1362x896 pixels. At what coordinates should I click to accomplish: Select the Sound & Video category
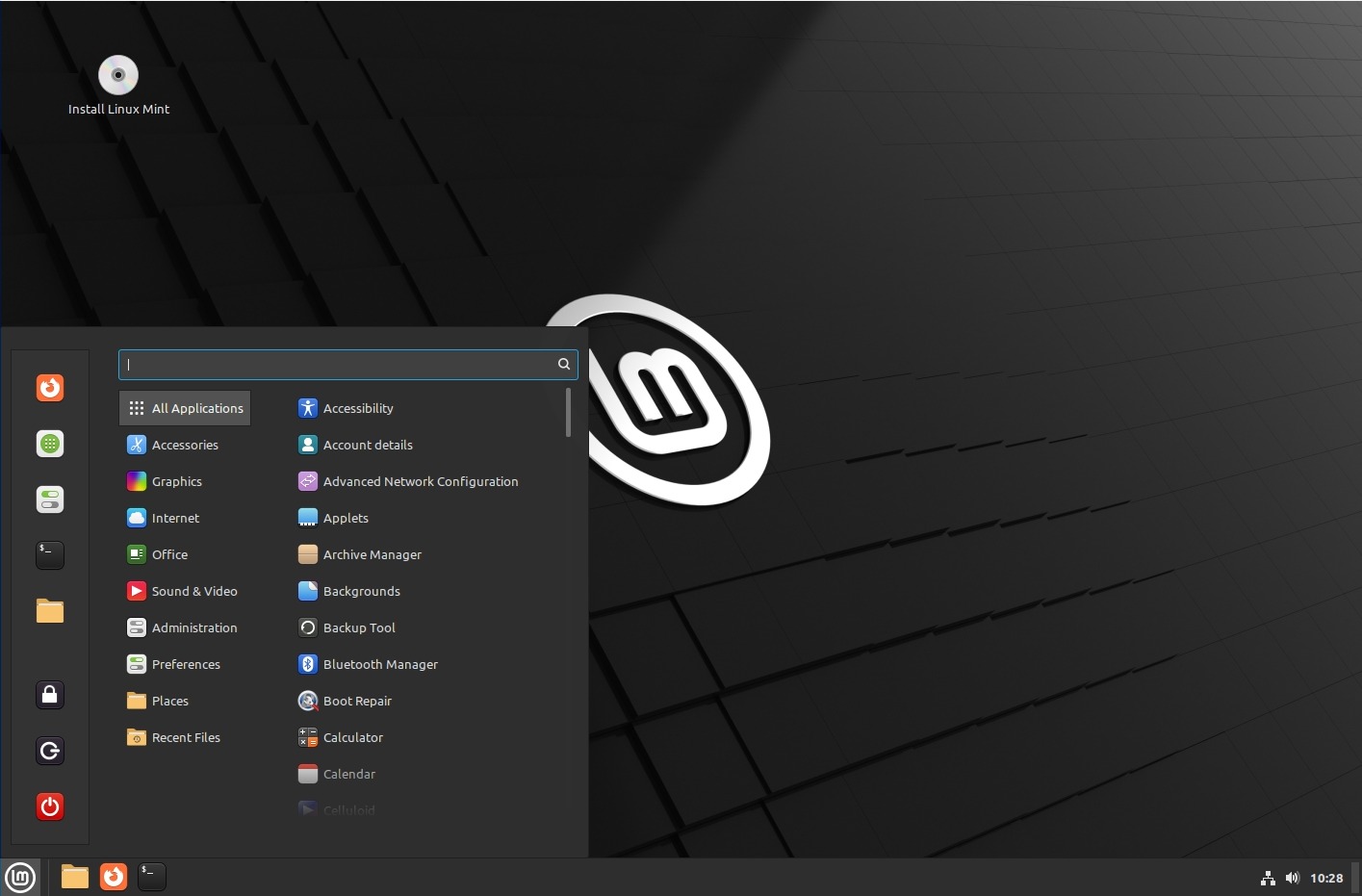click(x=185, y=591)
